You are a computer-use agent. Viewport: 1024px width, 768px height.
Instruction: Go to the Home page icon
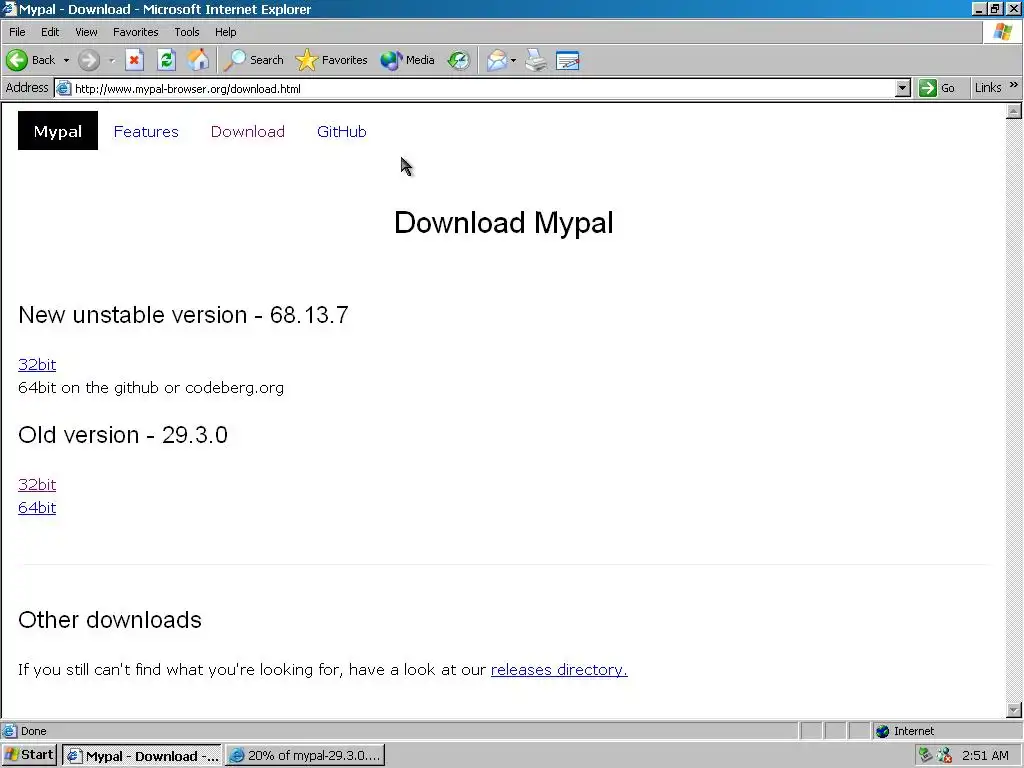click(x=198, y=60)
